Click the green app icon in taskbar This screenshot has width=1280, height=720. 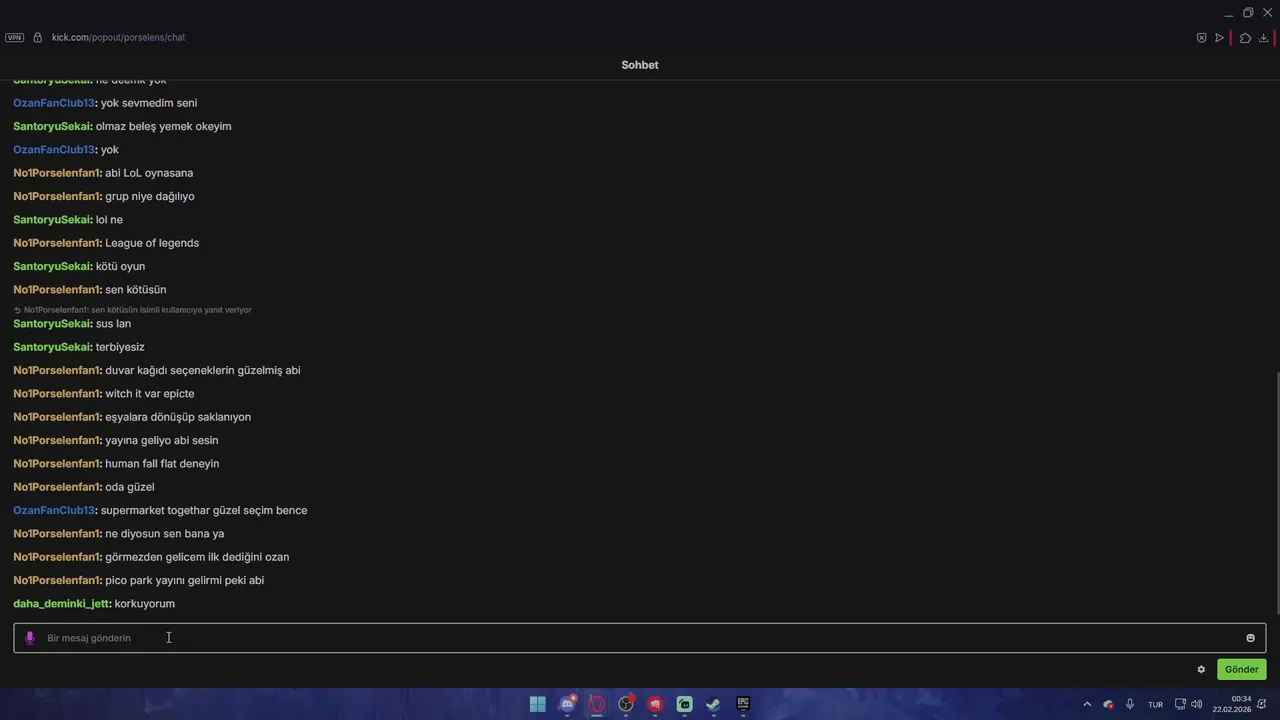coord(684,704)
